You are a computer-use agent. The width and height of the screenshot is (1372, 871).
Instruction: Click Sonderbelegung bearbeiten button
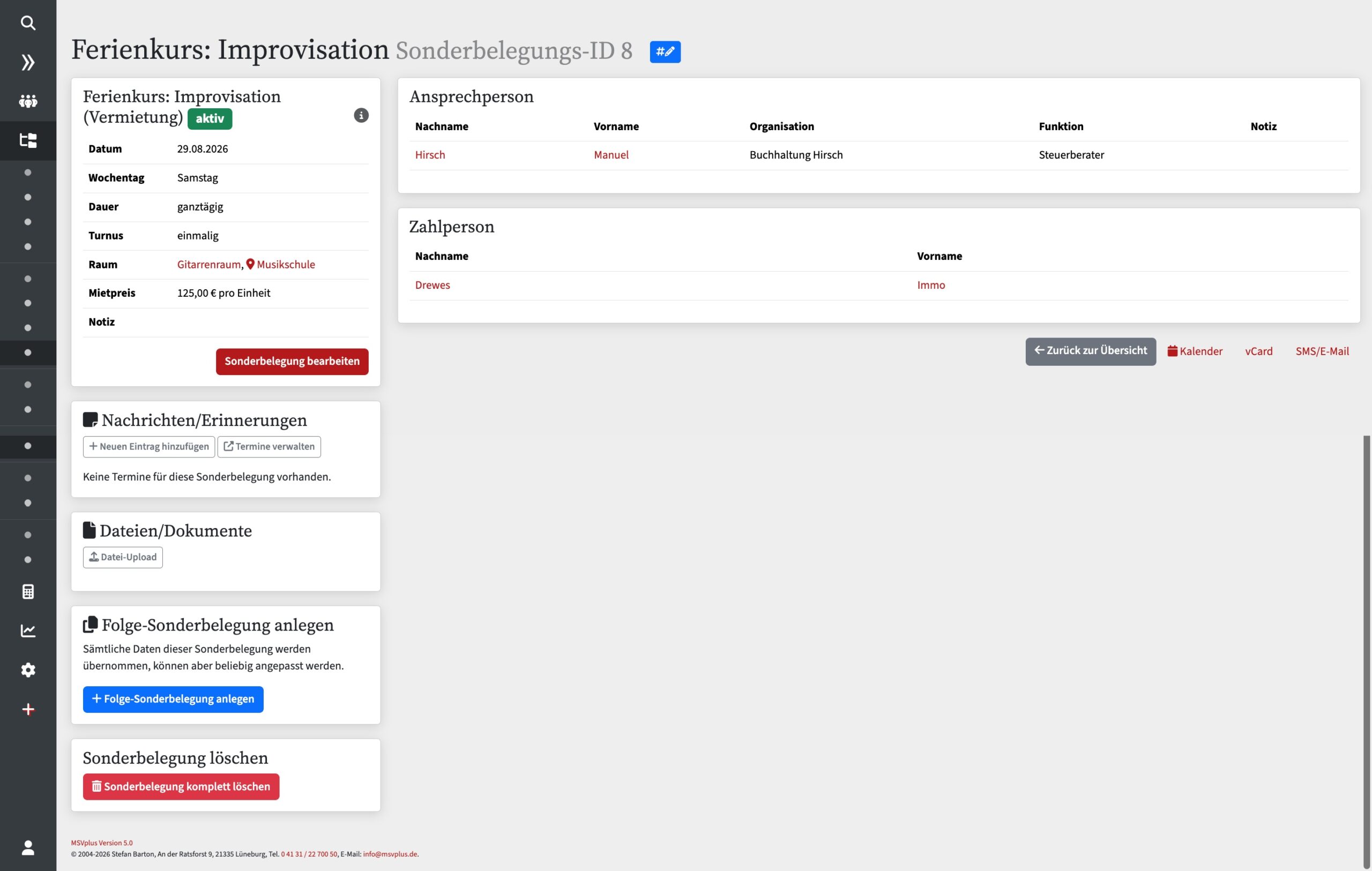pos(292,362)
